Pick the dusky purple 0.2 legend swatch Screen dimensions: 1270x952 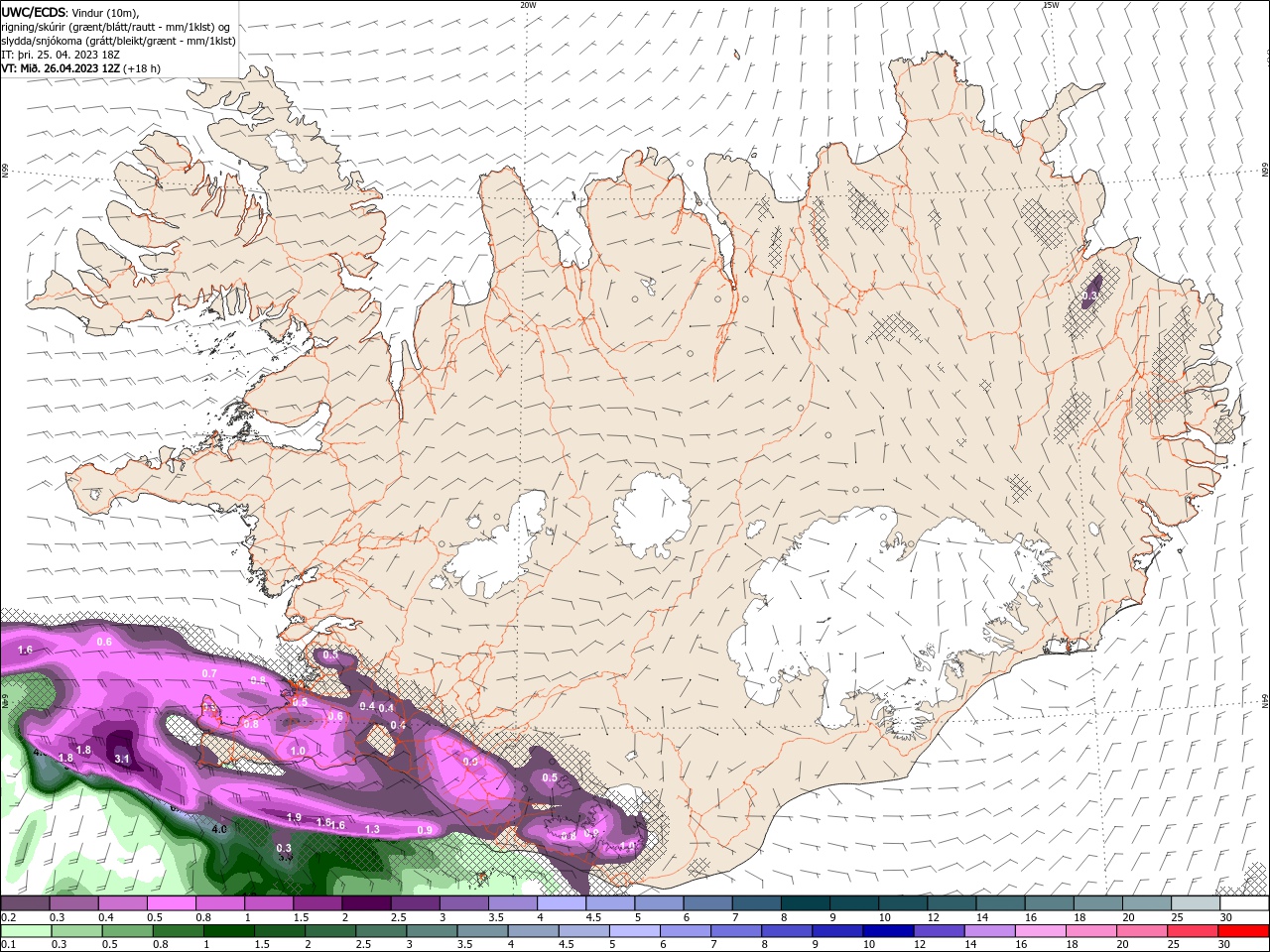click(24, 903)
